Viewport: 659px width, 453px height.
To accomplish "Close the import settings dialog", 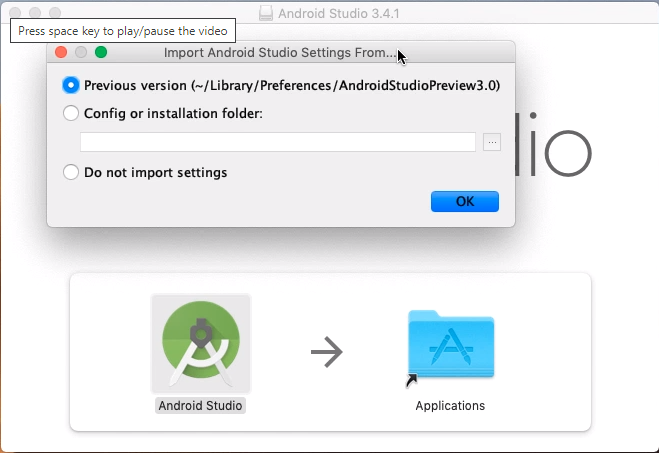I will [61, 52].
